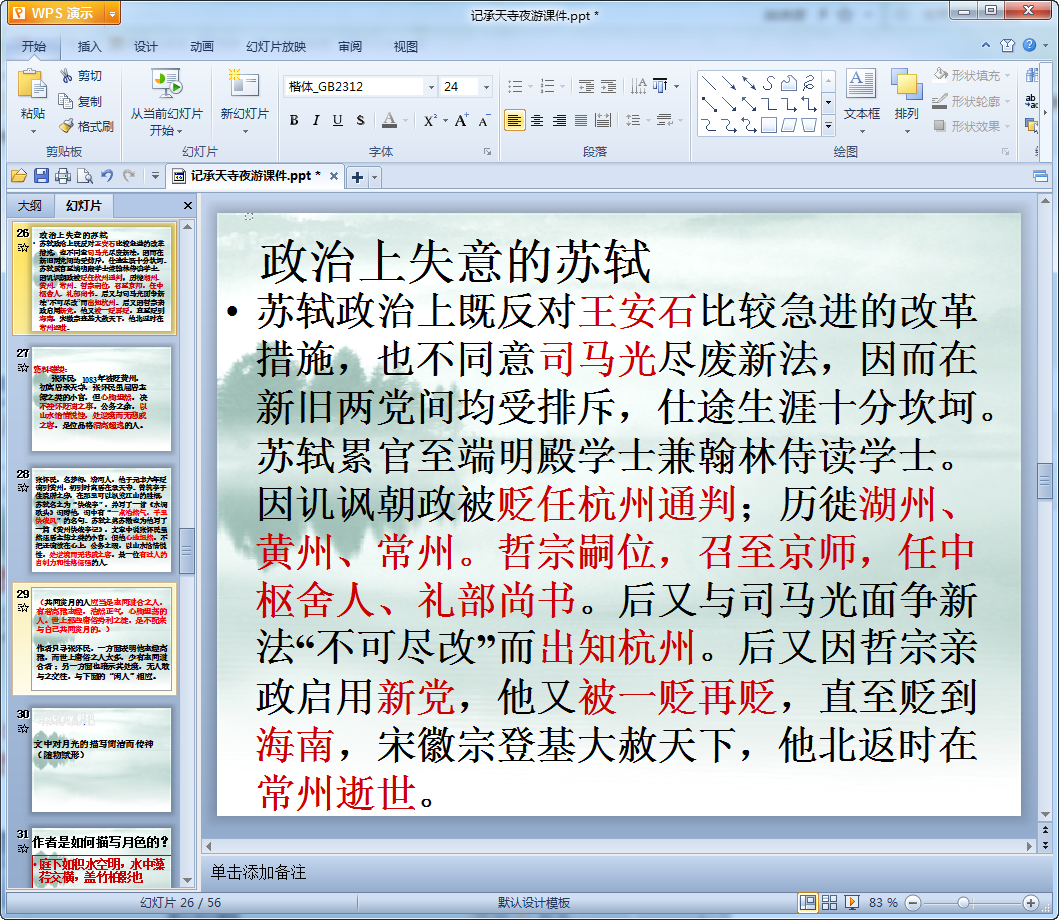Click Shape Effects (形状效果)
This screenshot has height=920, width=1059.
(972, 126)
